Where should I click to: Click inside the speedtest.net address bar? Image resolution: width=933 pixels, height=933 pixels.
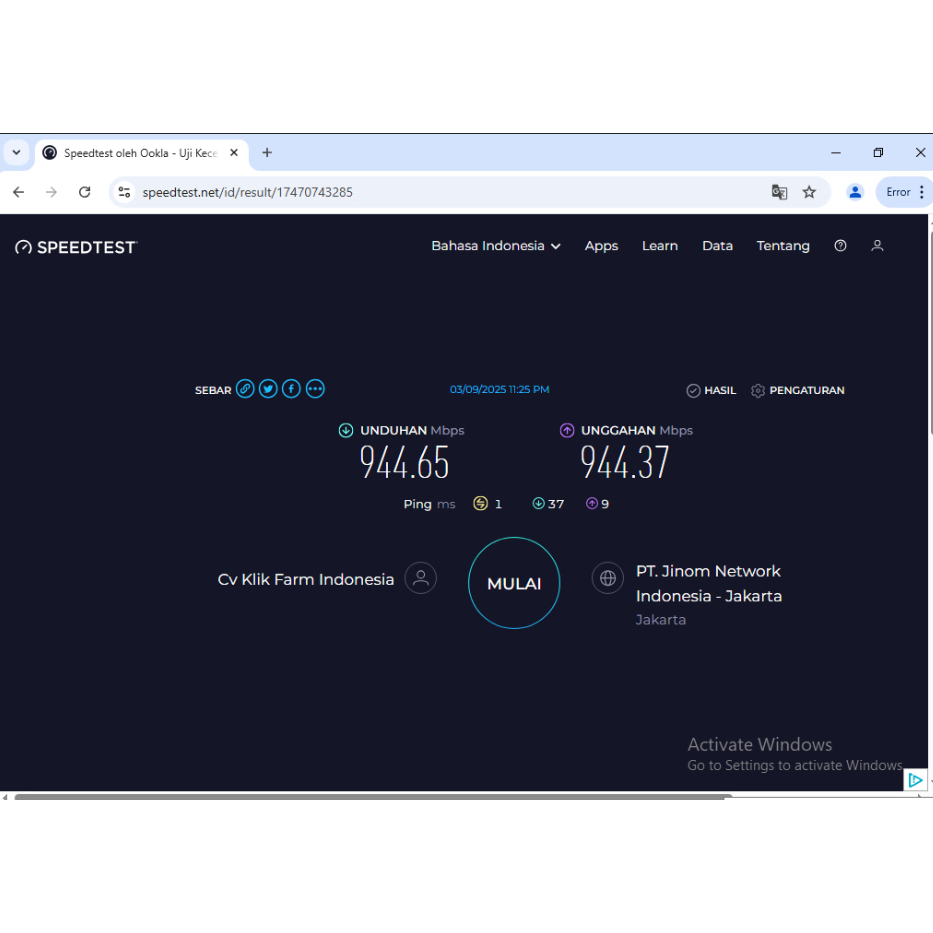[x=300, y=191]
